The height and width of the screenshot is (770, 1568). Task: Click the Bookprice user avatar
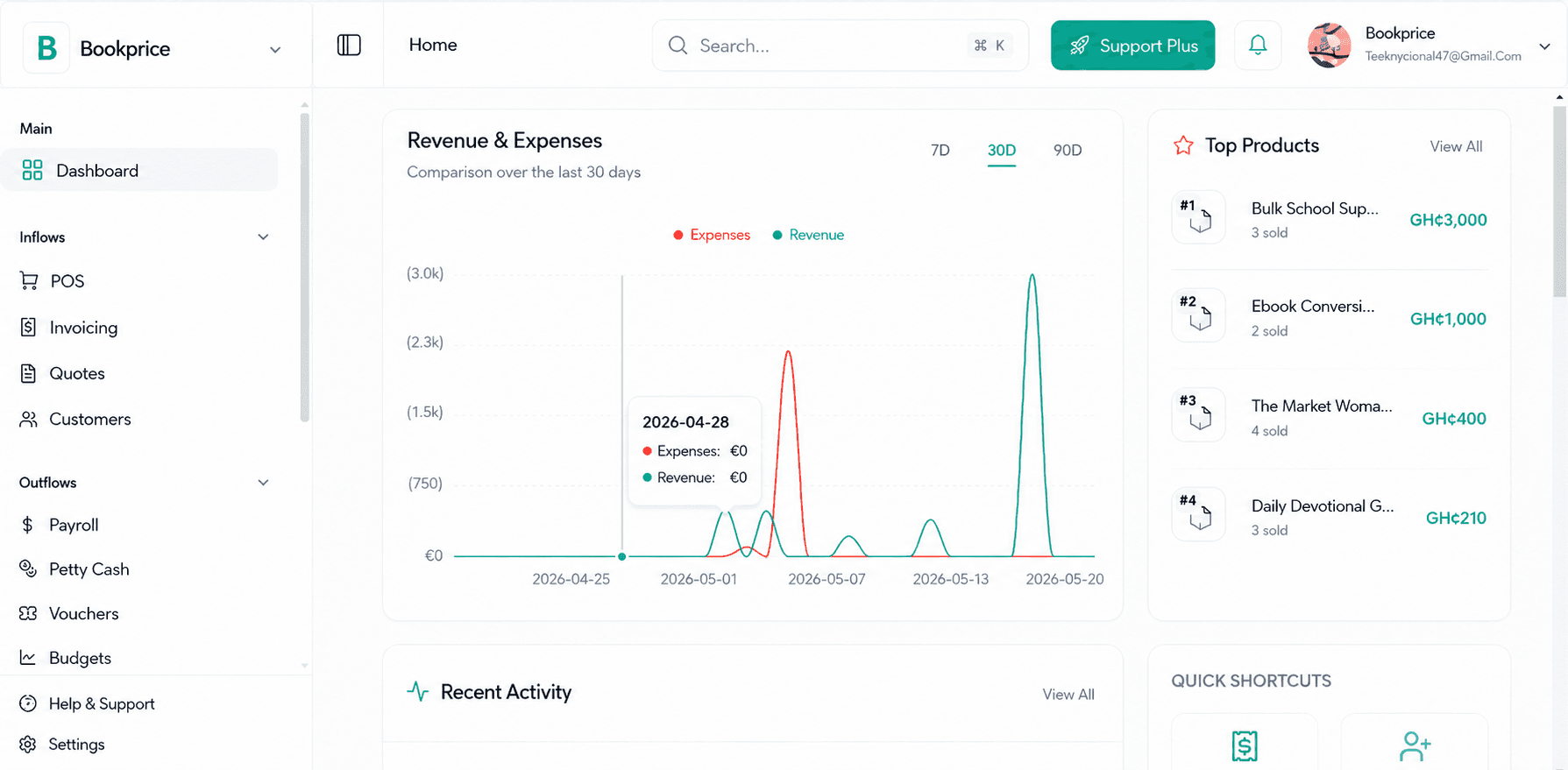[x=1329, y=45]
